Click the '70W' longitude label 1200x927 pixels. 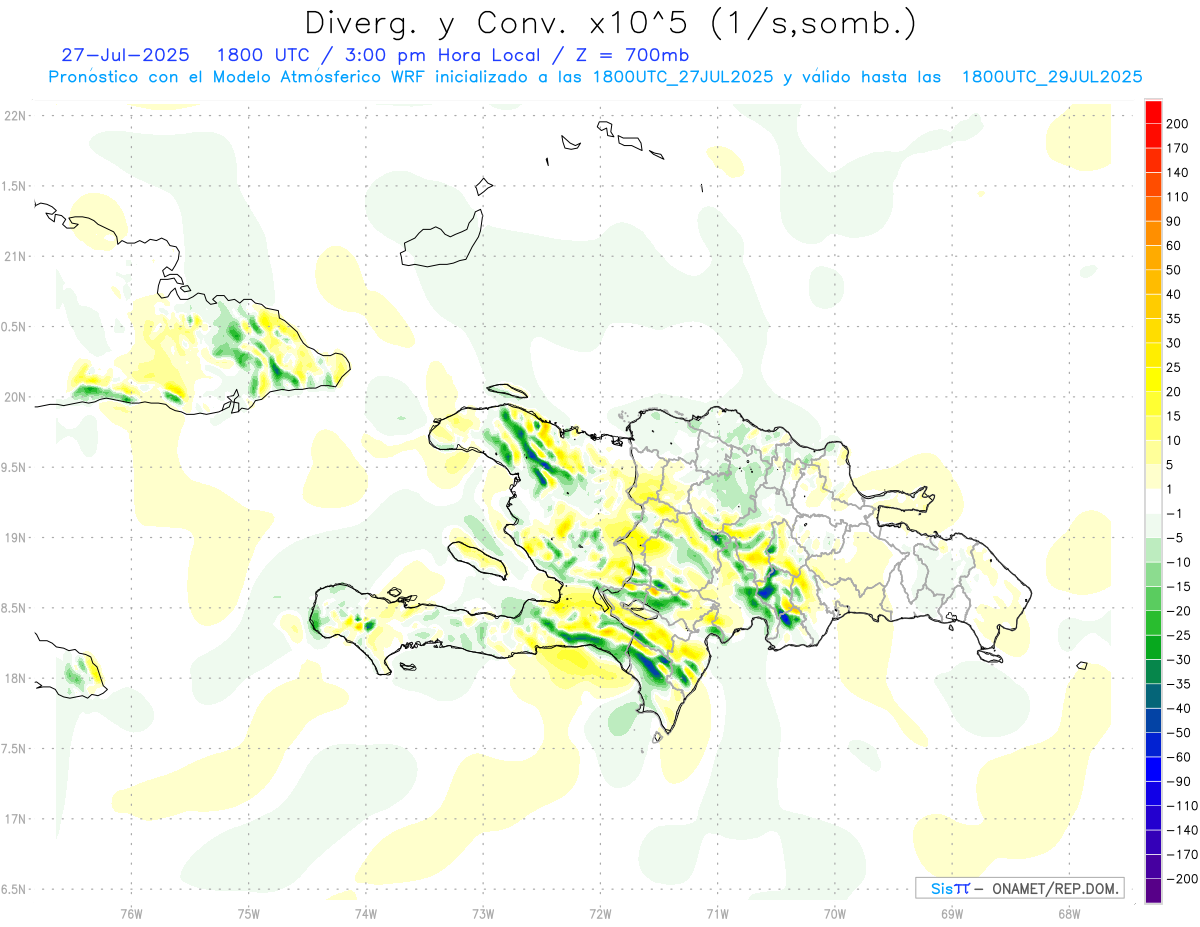tap(835, 913)
